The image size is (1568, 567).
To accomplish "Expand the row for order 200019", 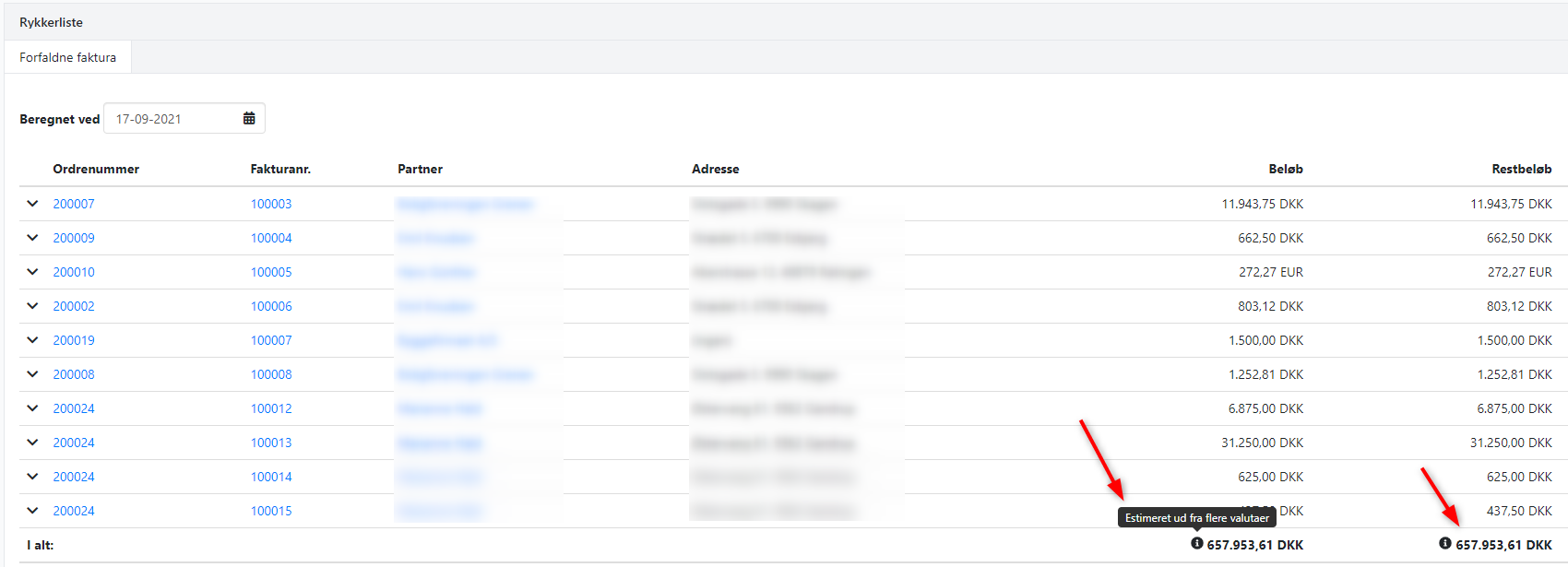I will click(x=32, y=340).
